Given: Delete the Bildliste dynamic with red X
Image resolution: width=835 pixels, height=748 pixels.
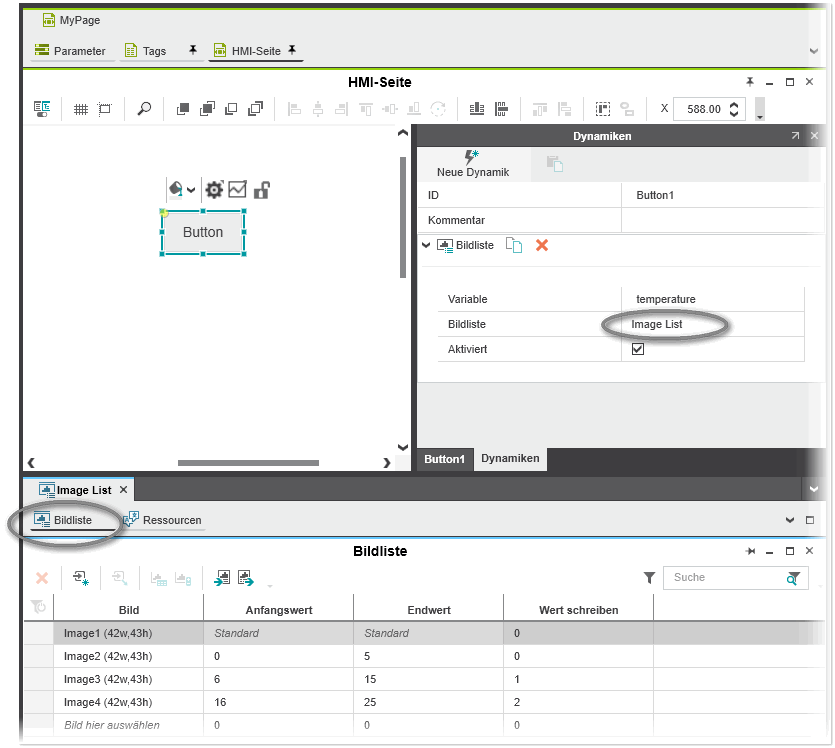Looking at the screenshot, I should pyautogui.click(x=542, y=245).
